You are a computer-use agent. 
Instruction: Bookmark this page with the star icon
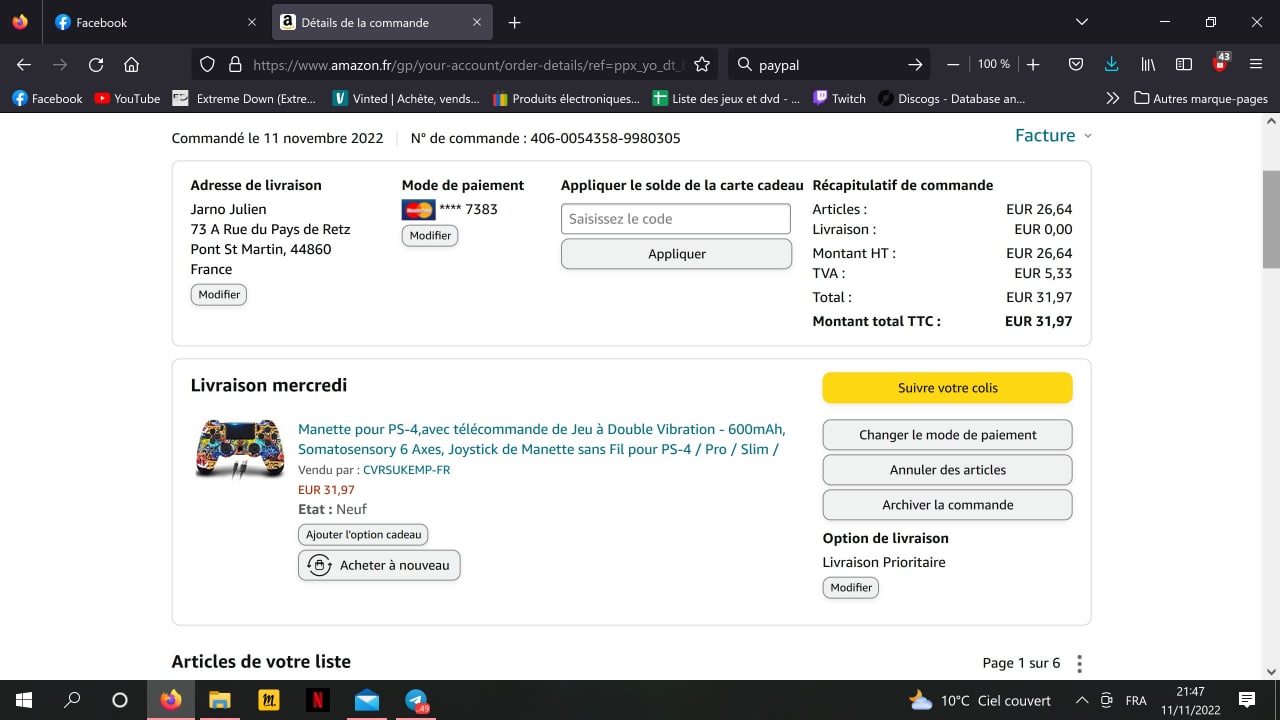pos(702,64)
